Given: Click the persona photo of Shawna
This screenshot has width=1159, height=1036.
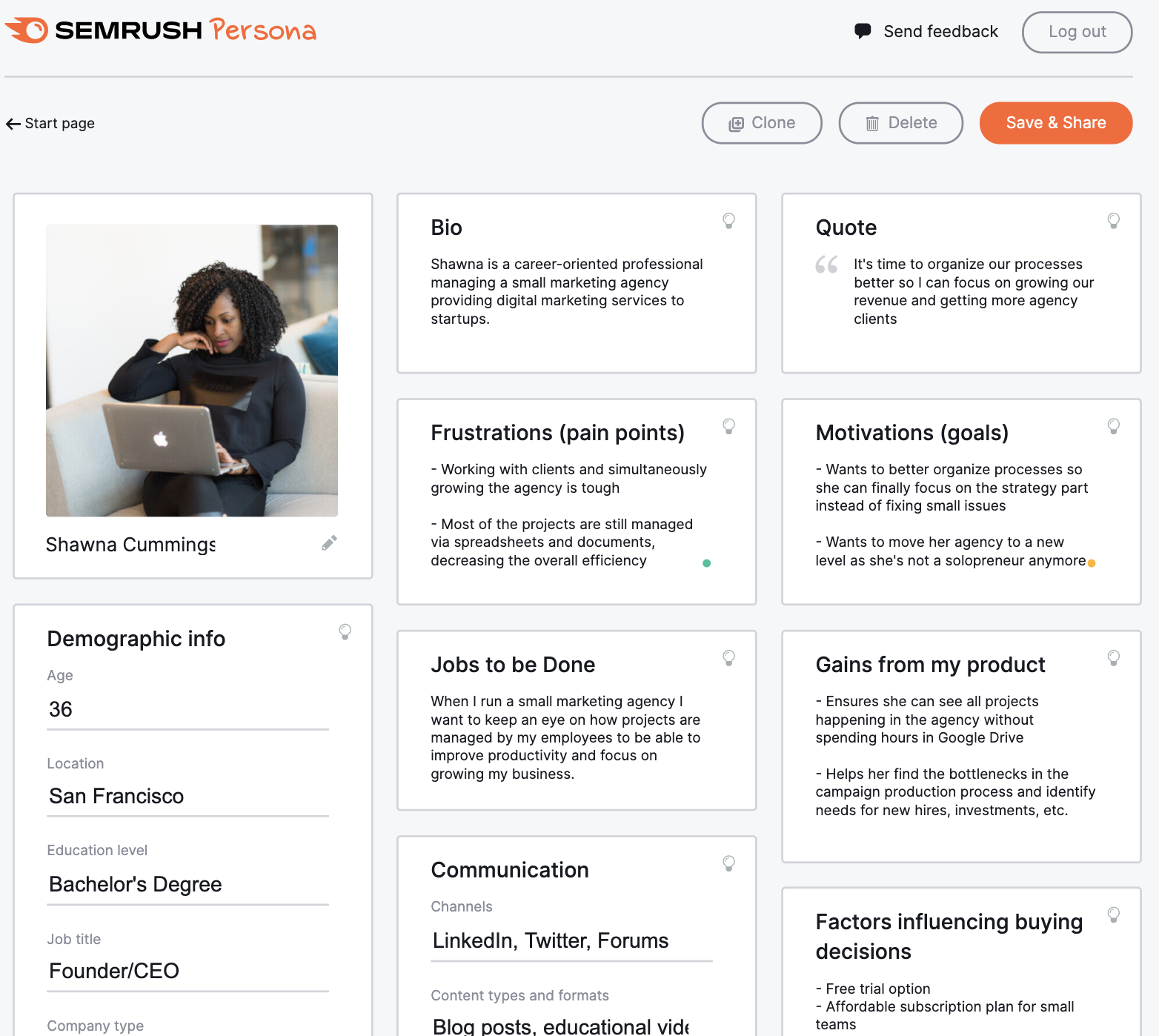Looking at the screenshot, I should (x=192, y=371).
